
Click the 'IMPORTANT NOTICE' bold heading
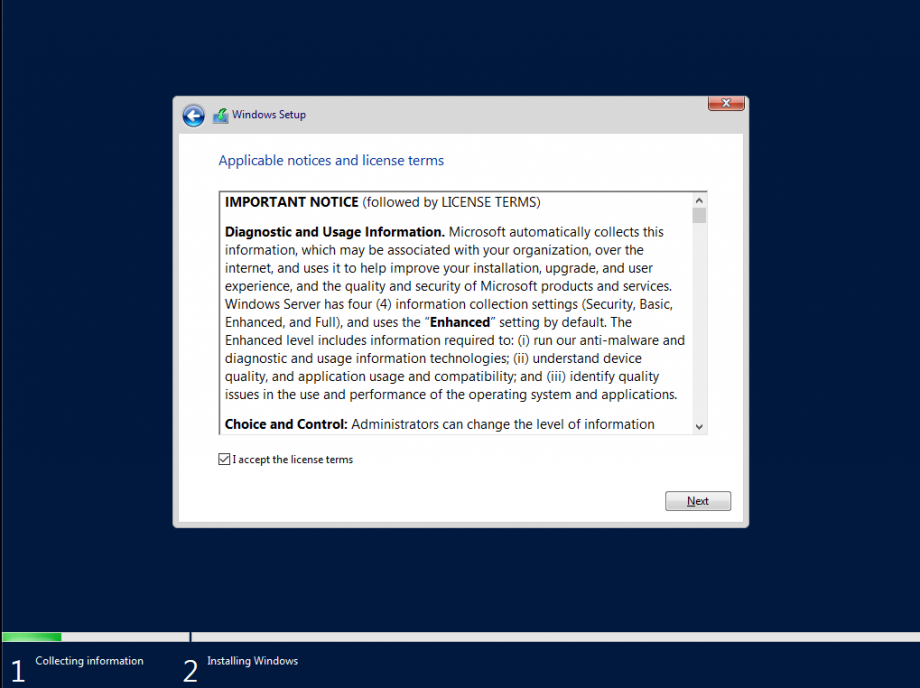tap(289, 202)
